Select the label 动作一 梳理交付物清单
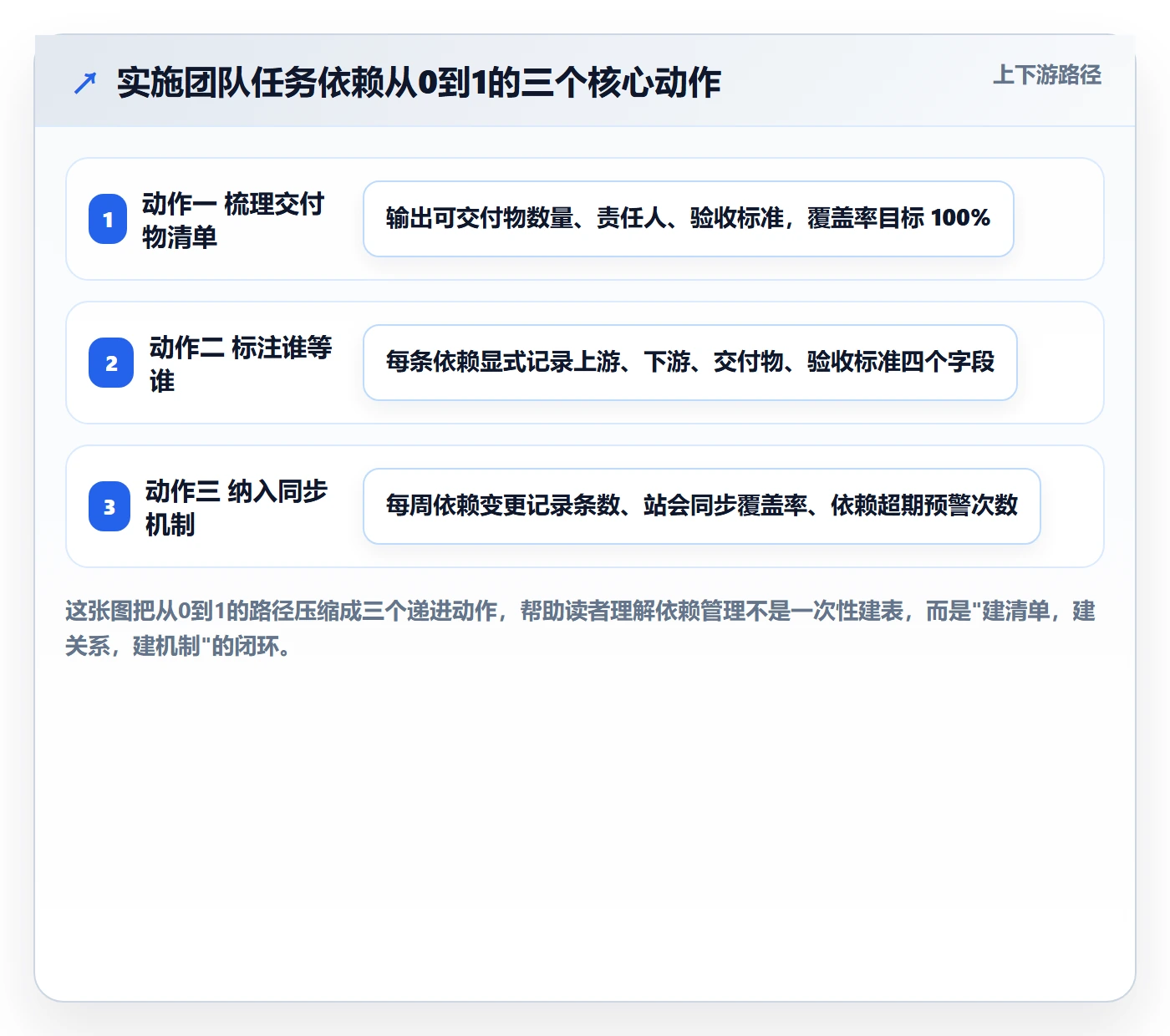The width and height of the screenshot is (1170, 1036). pyautogui.click(x=233, y=220)
